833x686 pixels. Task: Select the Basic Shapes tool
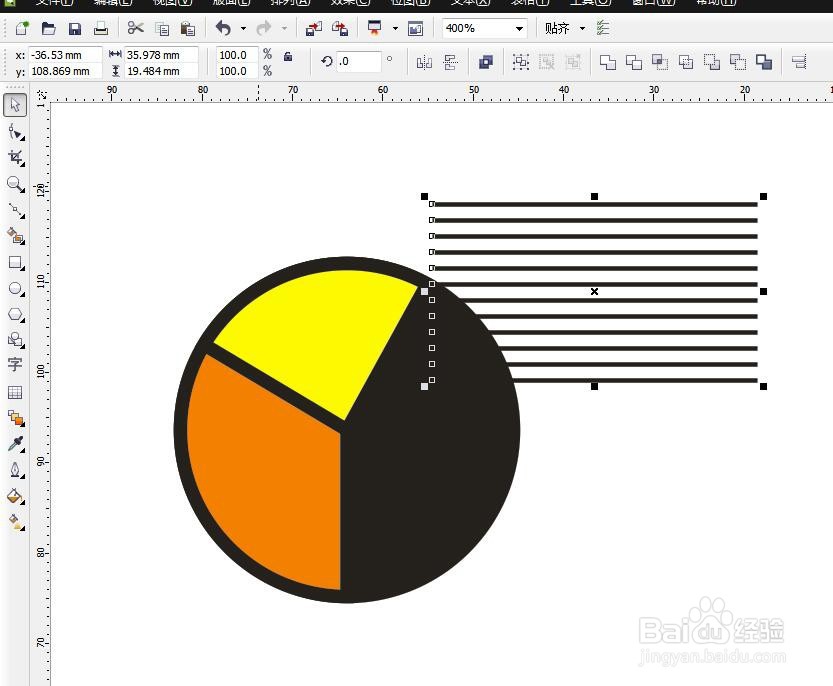[15, 340]
